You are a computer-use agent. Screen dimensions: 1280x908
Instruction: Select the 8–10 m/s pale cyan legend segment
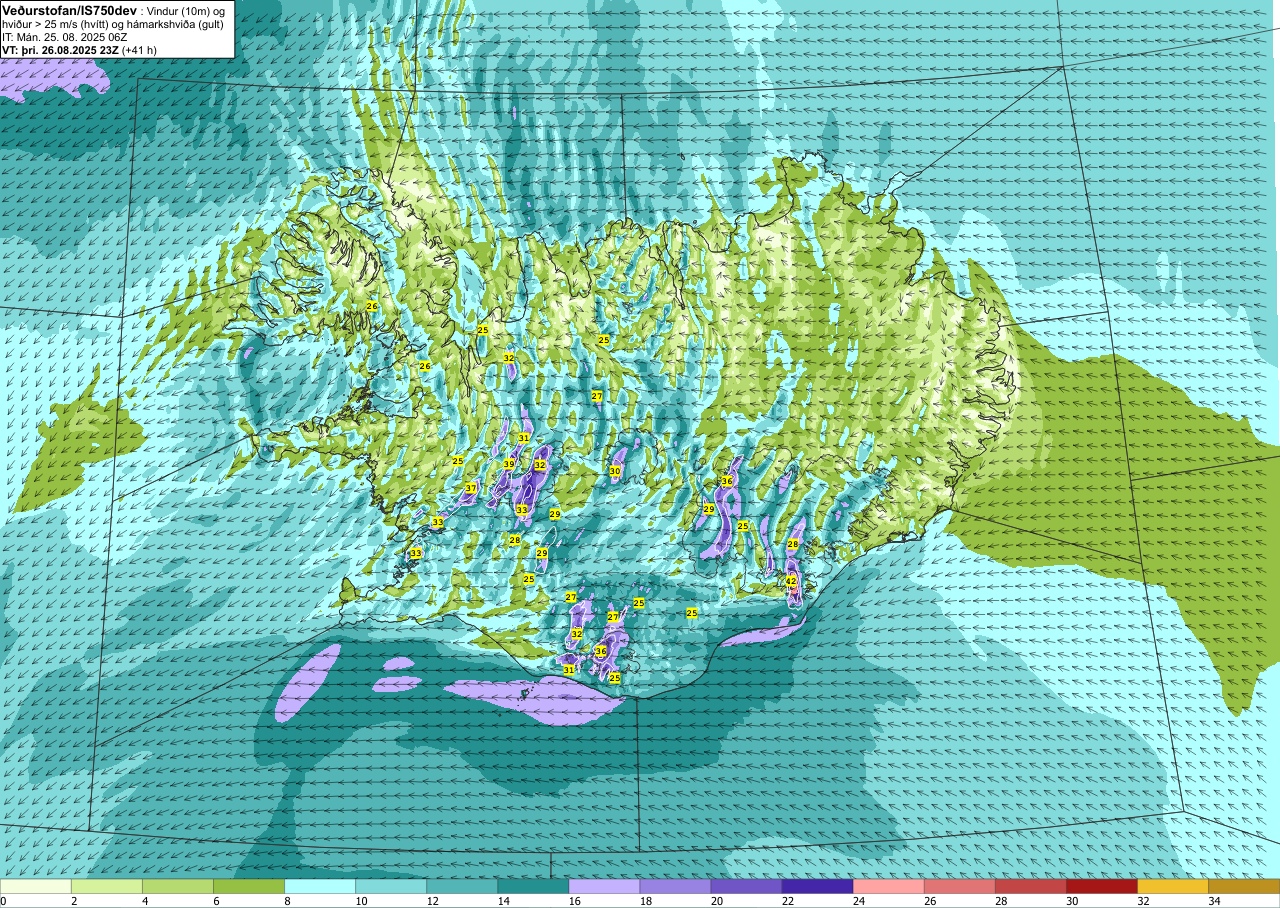point(320,886)
